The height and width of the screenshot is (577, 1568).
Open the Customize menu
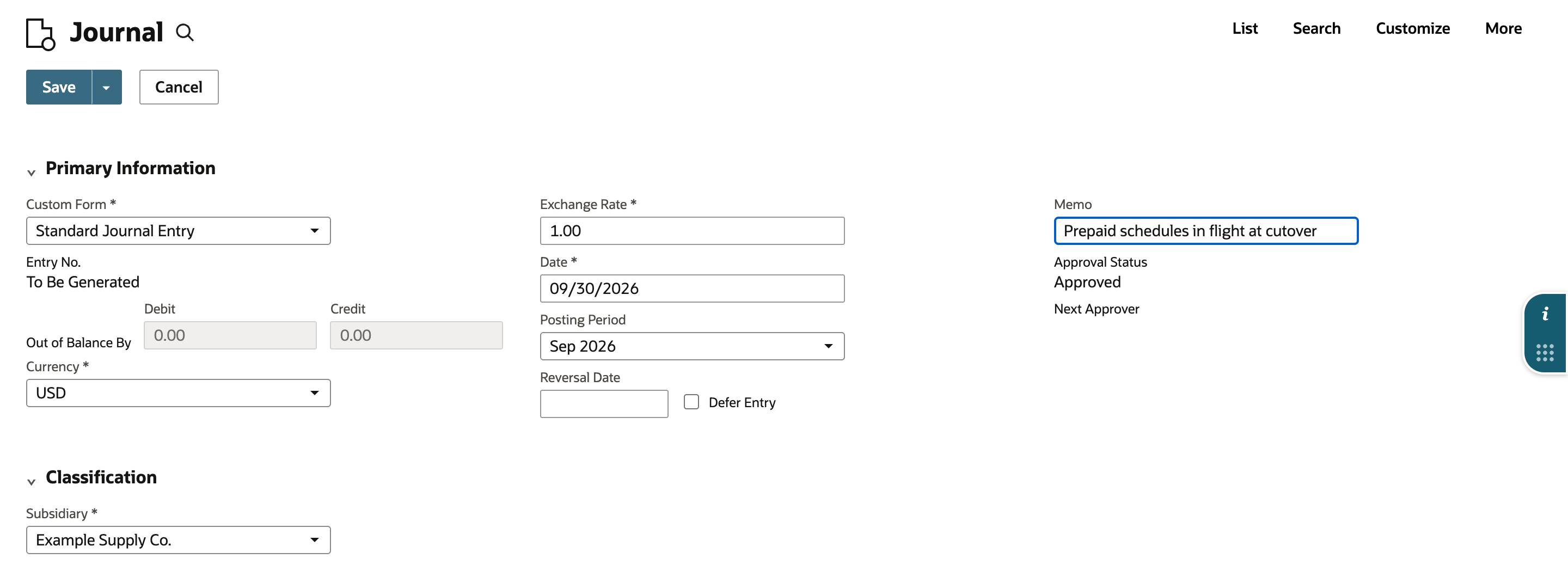(1413, 29)
